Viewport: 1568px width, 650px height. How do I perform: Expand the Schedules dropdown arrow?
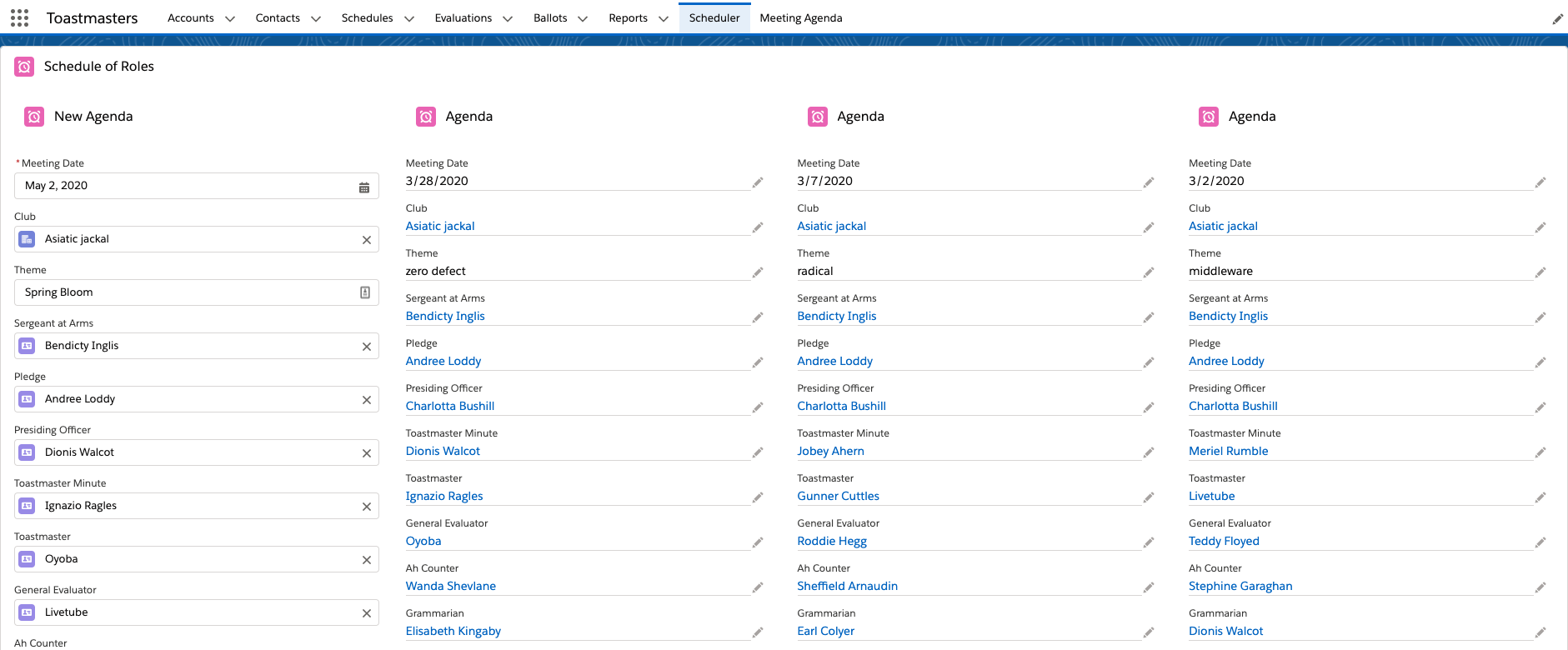pyautogui.click(x=409, y=19)
